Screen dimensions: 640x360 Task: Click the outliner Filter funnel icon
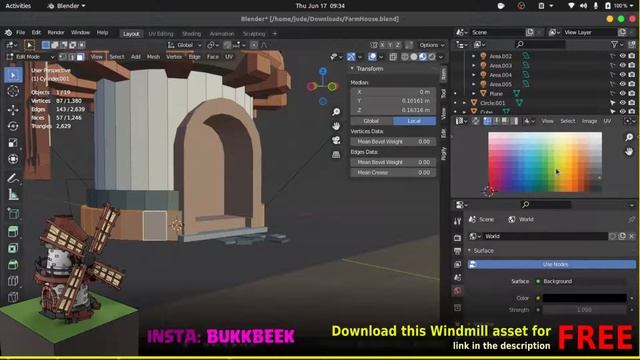[614, 44]
